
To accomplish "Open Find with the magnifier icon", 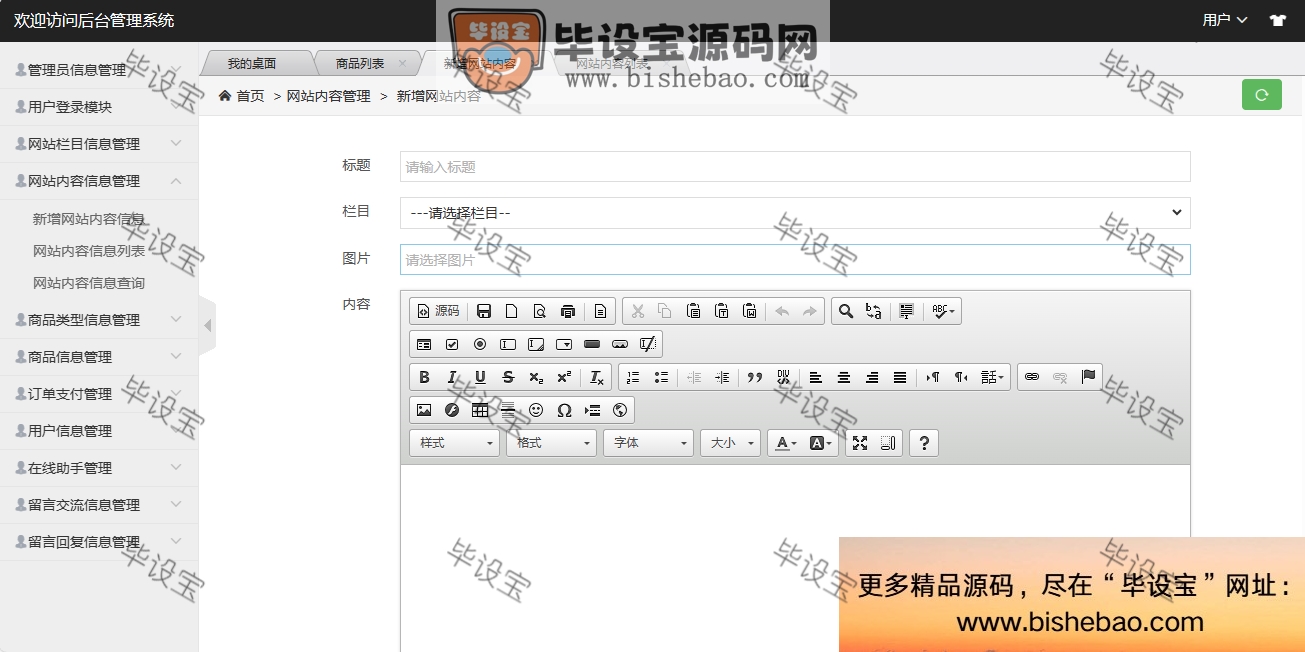I will click(846, 311).
